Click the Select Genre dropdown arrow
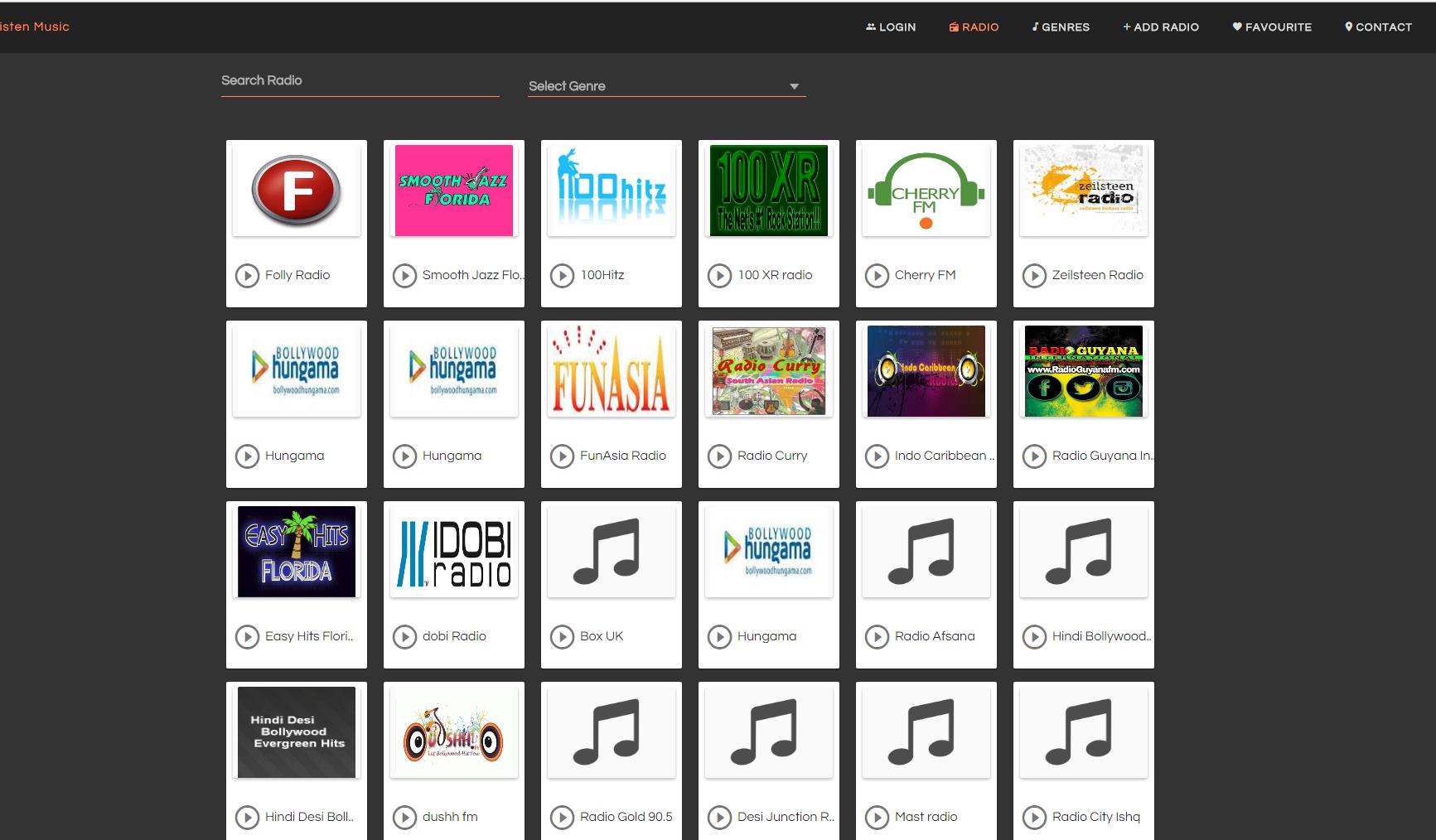 pos(794,86)
